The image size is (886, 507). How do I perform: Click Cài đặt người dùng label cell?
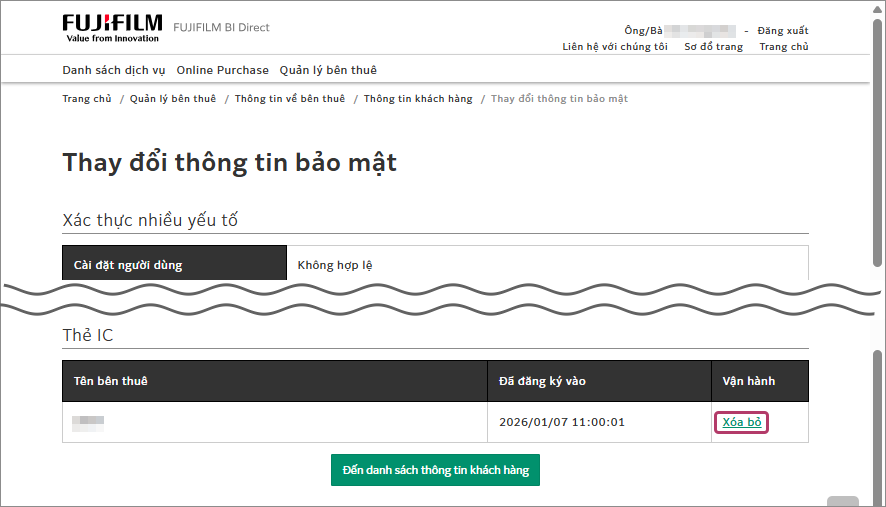(x=175, y=263)
